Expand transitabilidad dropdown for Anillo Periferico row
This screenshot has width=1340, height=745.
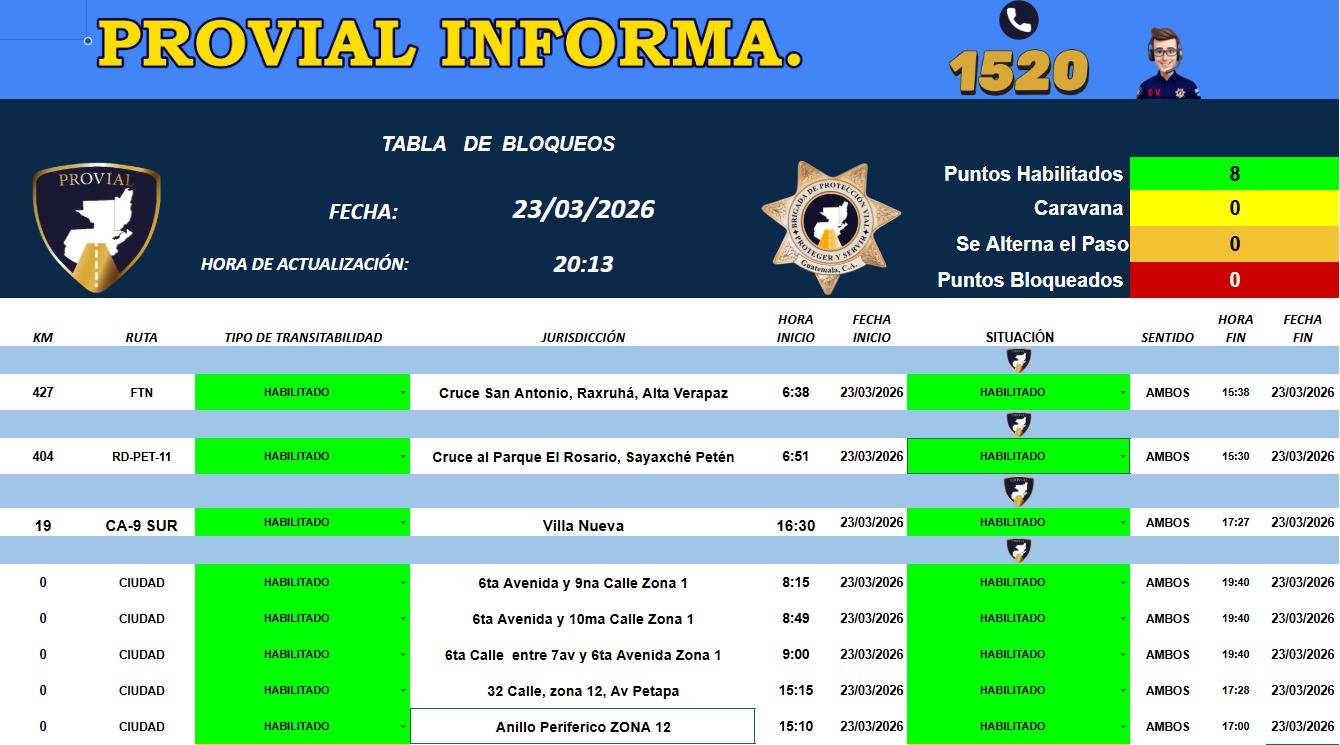click(x=403, y=727)
